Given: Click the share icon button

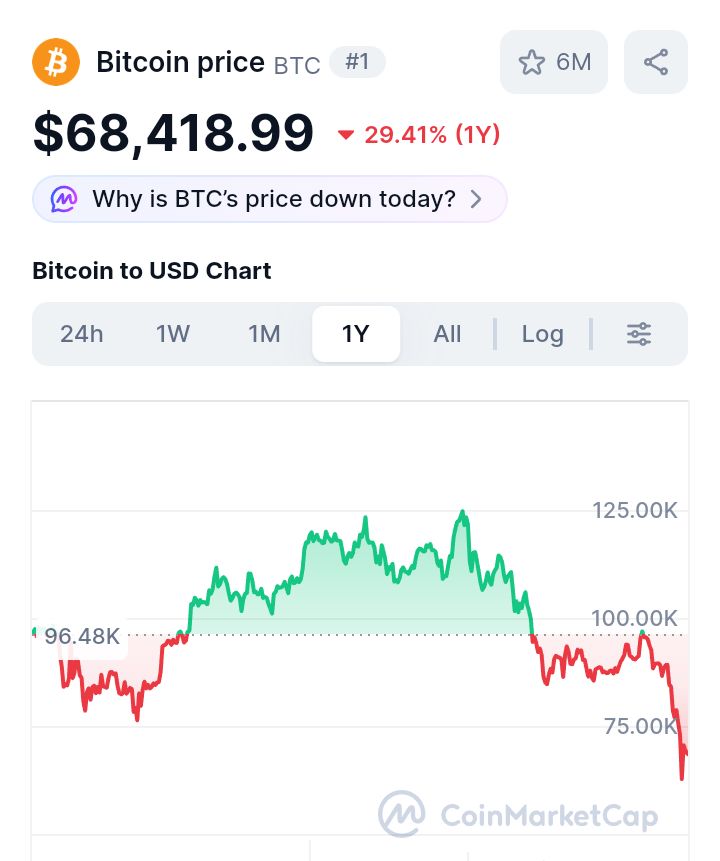Looking at the screenshot, I should point(656,62).
